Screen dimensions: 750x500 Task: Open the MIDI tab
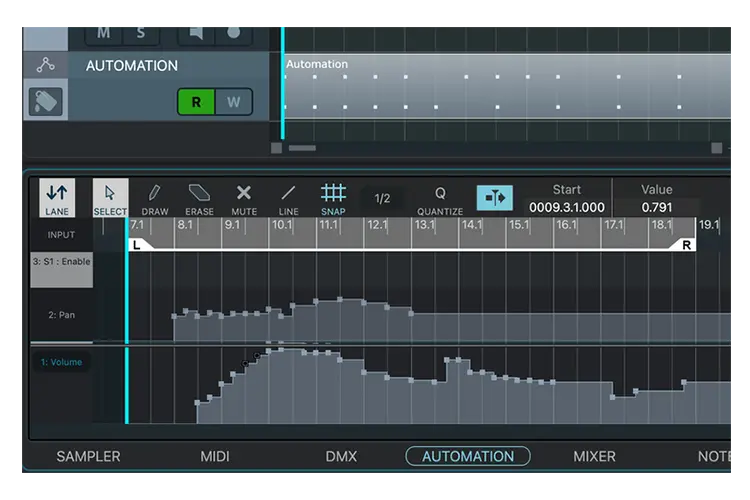215,456
